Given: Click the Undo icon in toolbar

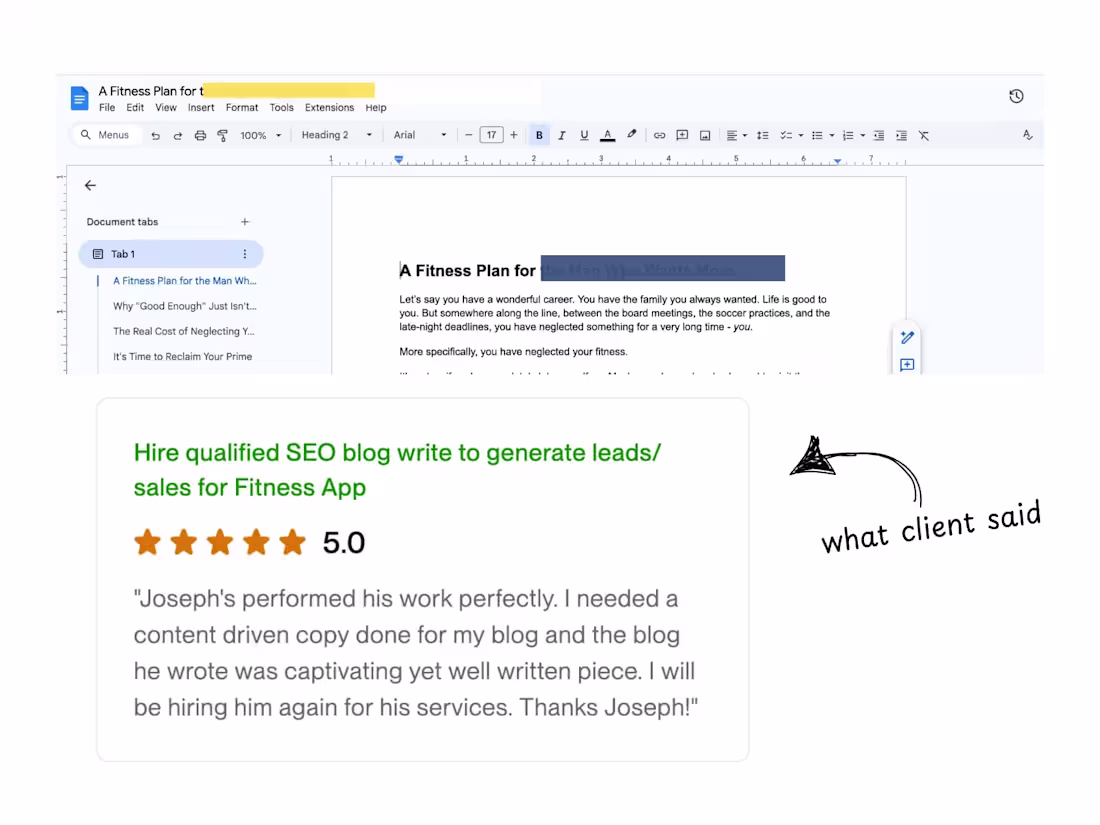Looking at the screenshot, I should click(x=156, y=134).
